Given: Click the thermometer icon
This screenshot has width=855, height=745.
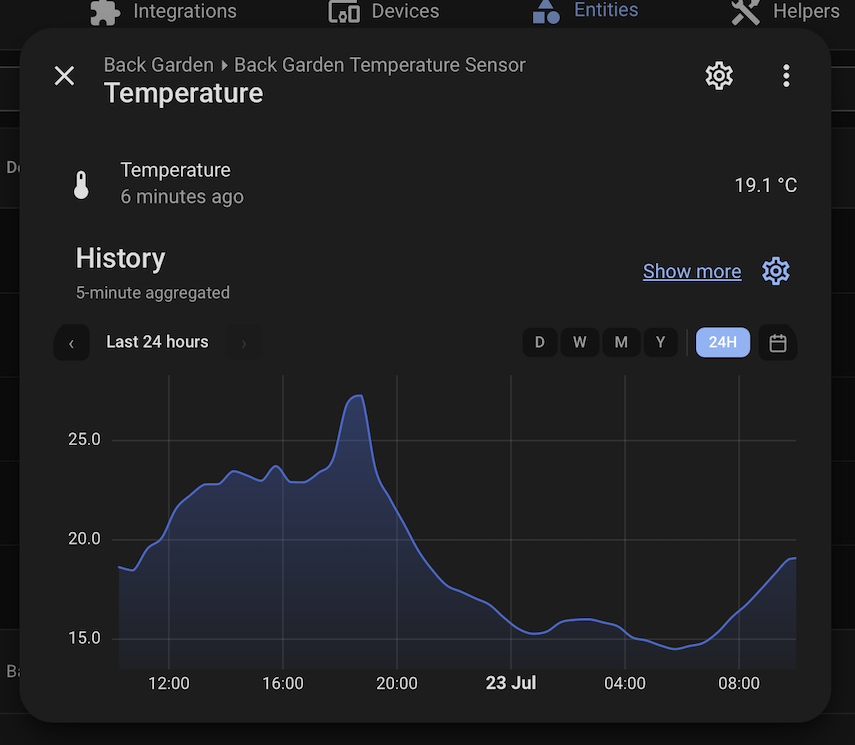Looking at the screenshot, I should tap(81, 184).
